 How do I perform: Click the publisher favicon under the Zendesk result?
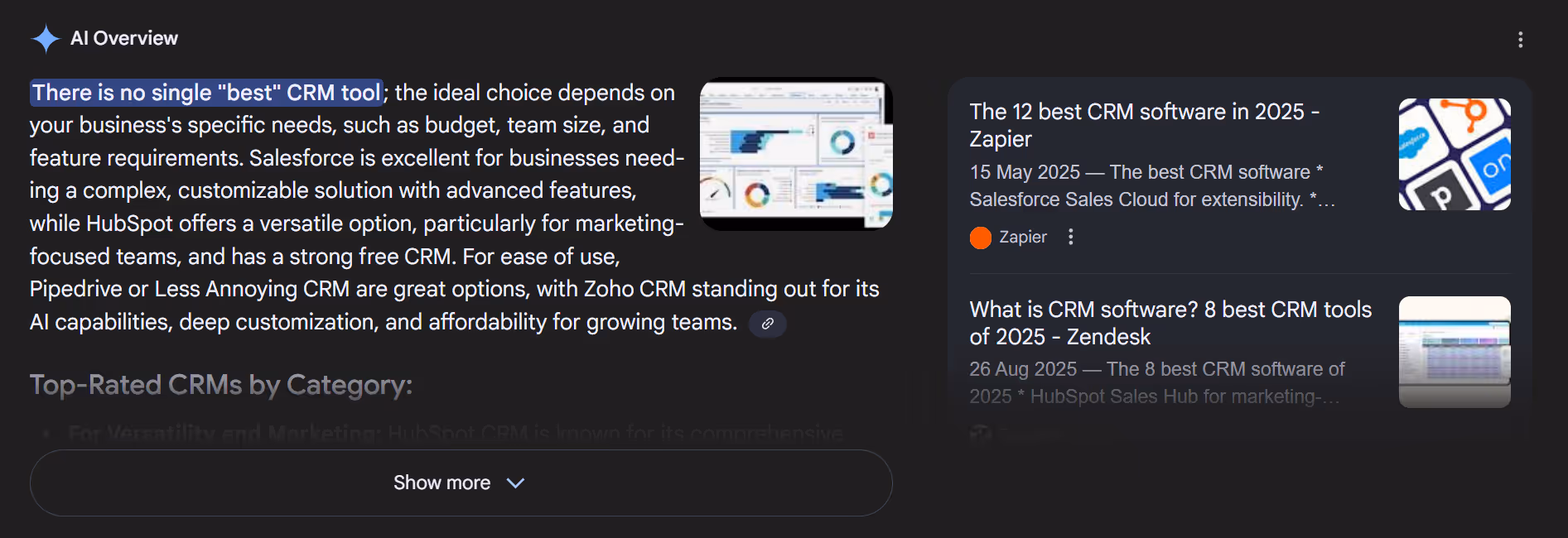(982, 434)
